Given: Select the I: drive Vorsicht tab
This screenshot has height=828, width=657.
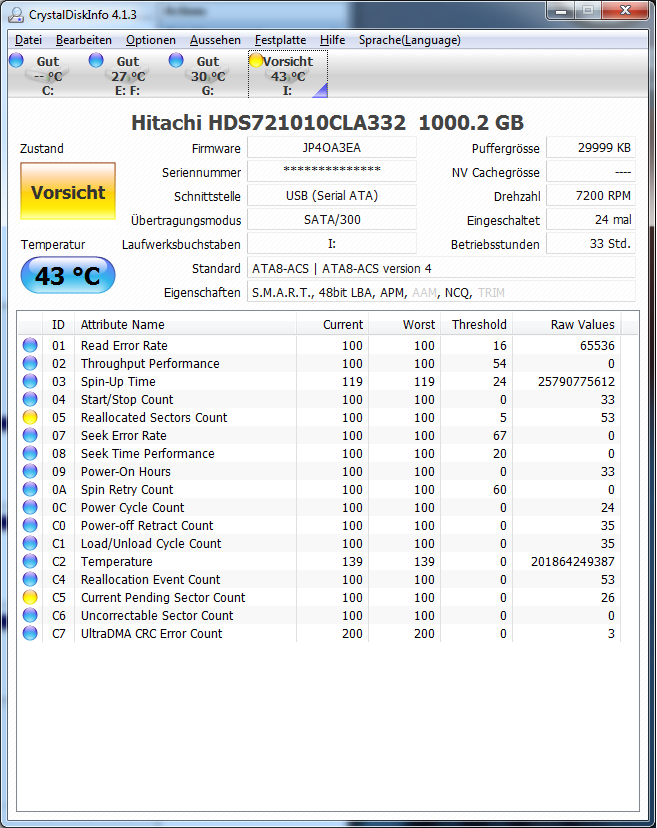Looking at the screenshot, I should coord(288,75).
